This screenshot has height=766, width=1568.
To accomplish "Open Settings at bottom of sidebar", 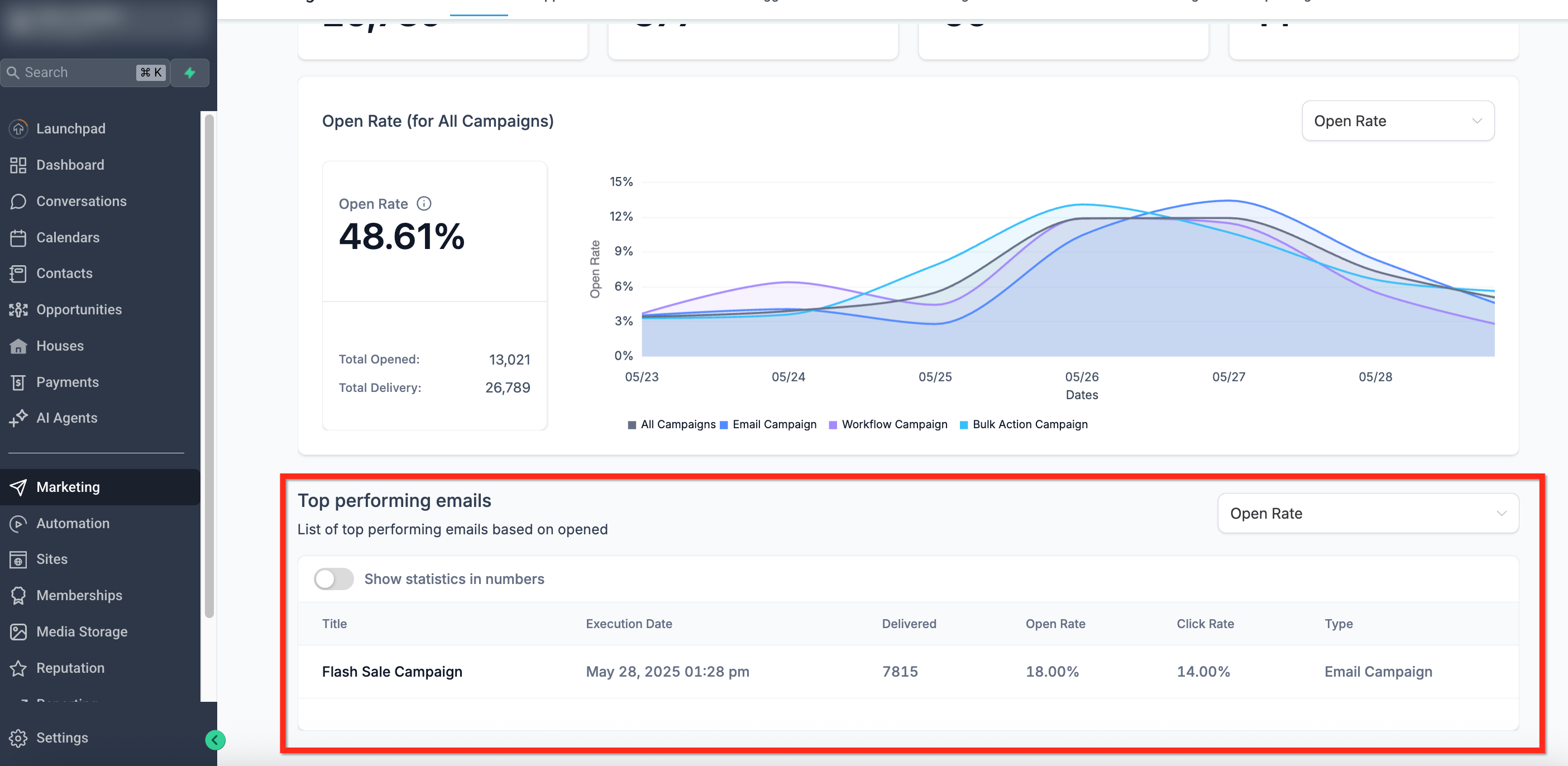I will (61, 738).
